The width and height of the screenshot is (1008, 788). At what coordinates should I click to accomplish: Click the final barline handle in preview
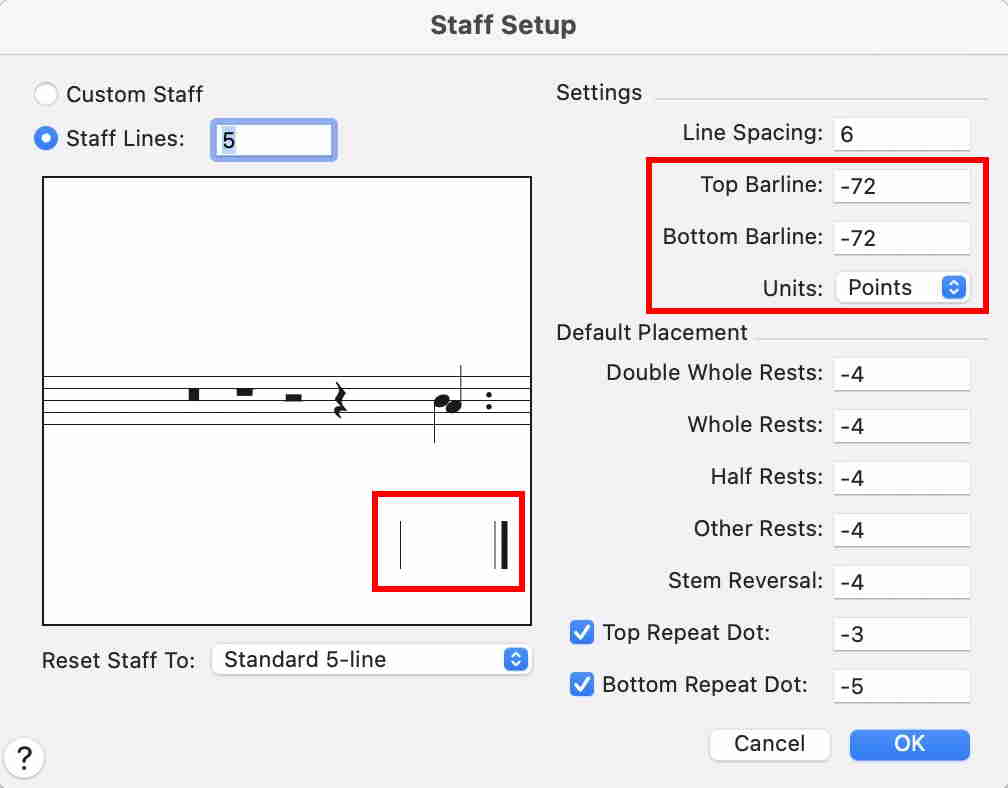coord(502,545)
